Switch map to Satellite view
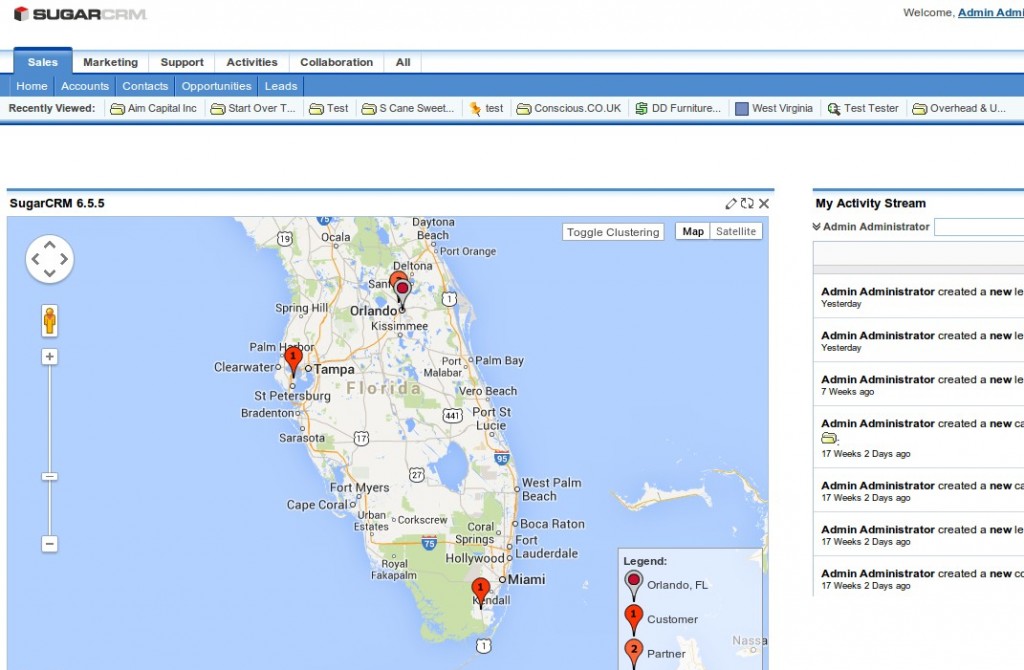 [x=736, y=231]
